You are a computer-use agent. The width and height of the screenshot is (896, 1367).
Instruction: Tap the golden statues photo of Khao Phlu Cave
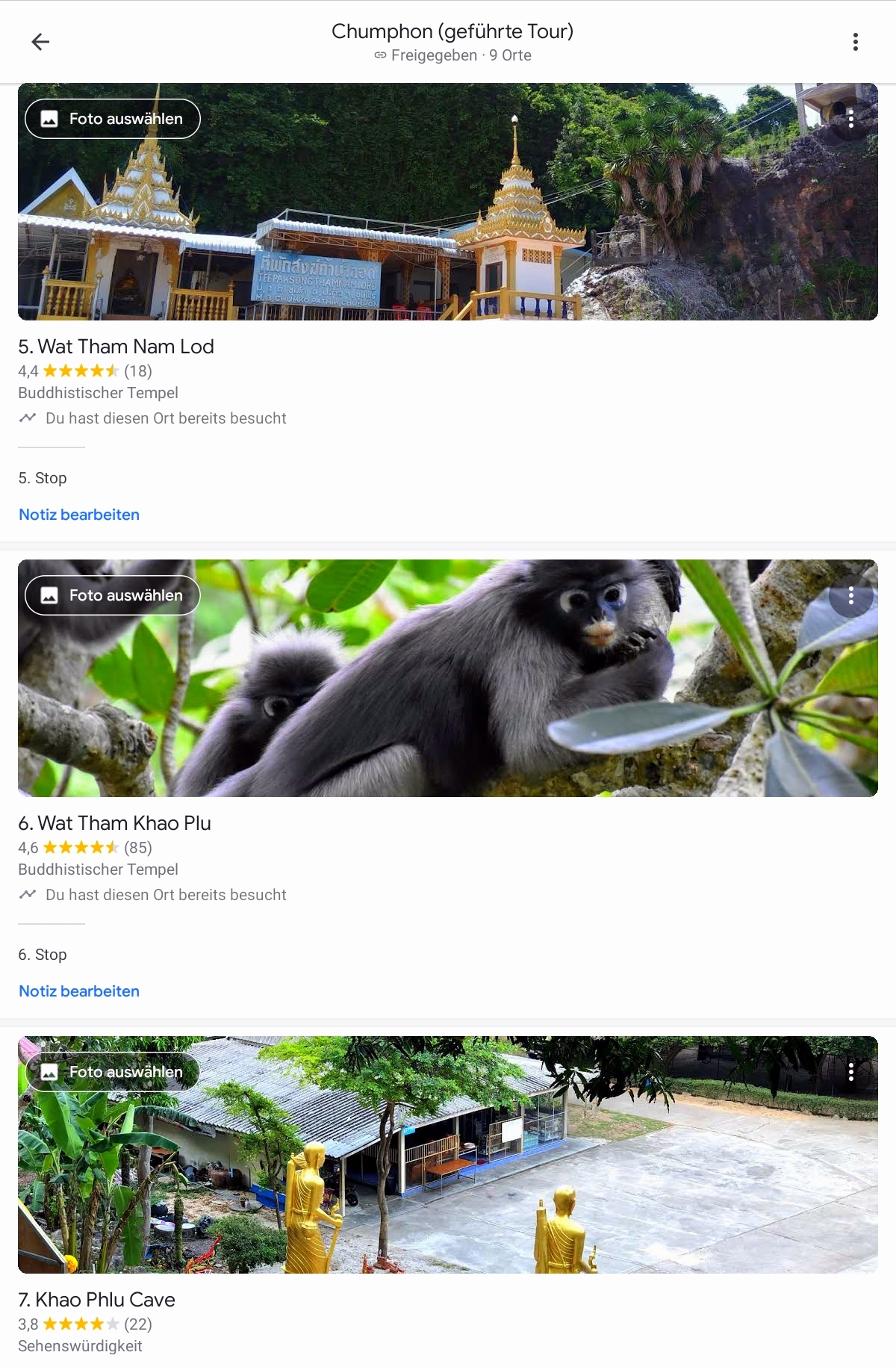448,1155
